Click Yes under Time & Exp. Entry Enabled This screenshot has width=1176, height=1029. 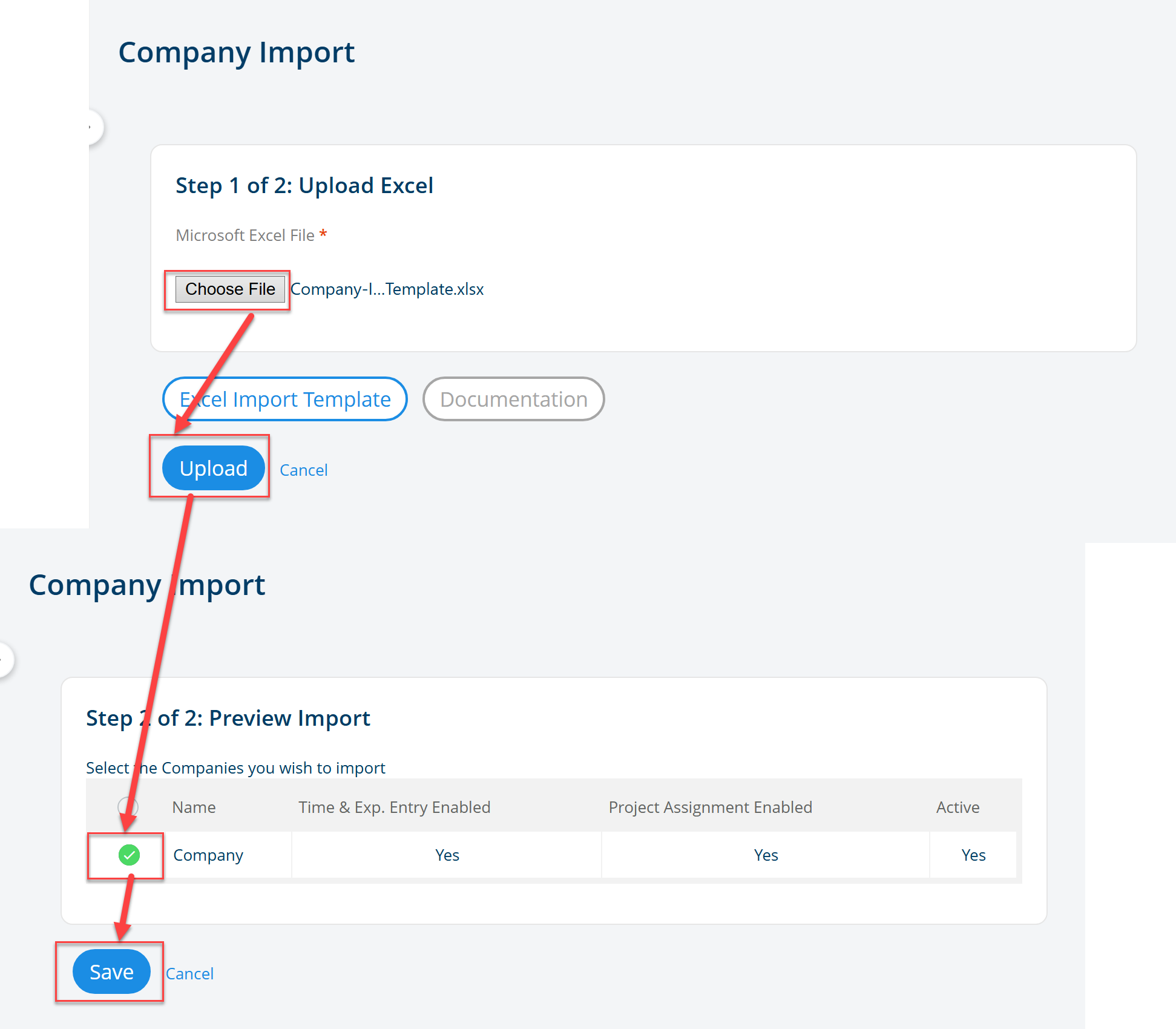pos(447,855)
